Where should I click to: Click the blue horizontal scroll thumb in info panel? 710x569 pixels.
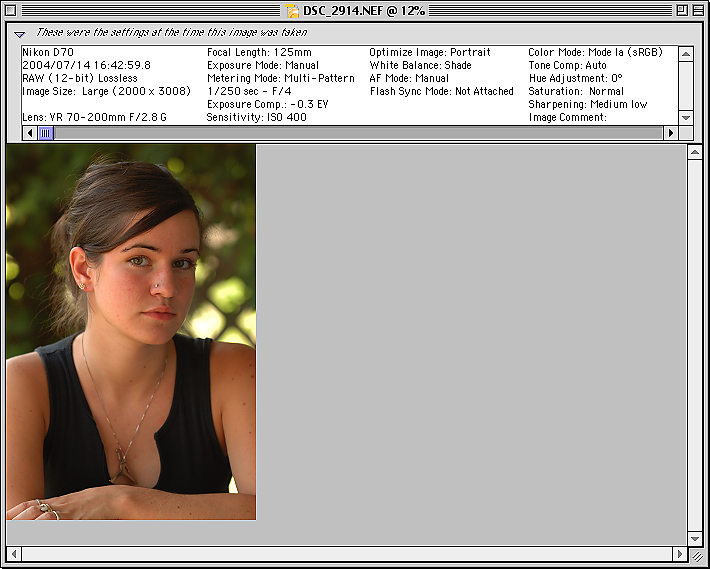coord(46,133)
